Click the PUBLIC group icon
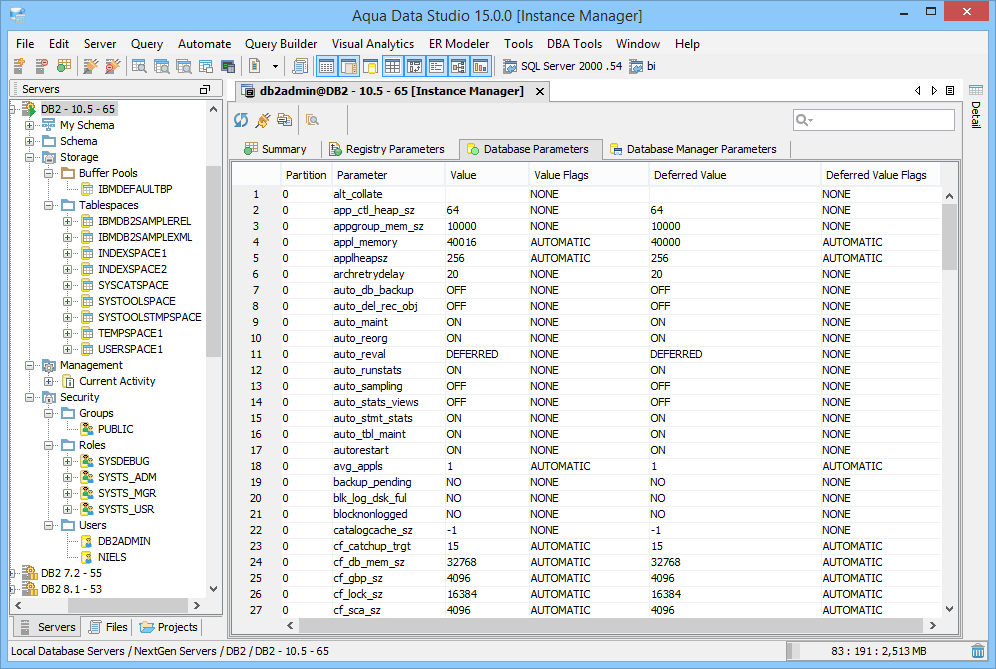The height and width of the screenshot is (669, 996). click(x=88, y=429)
